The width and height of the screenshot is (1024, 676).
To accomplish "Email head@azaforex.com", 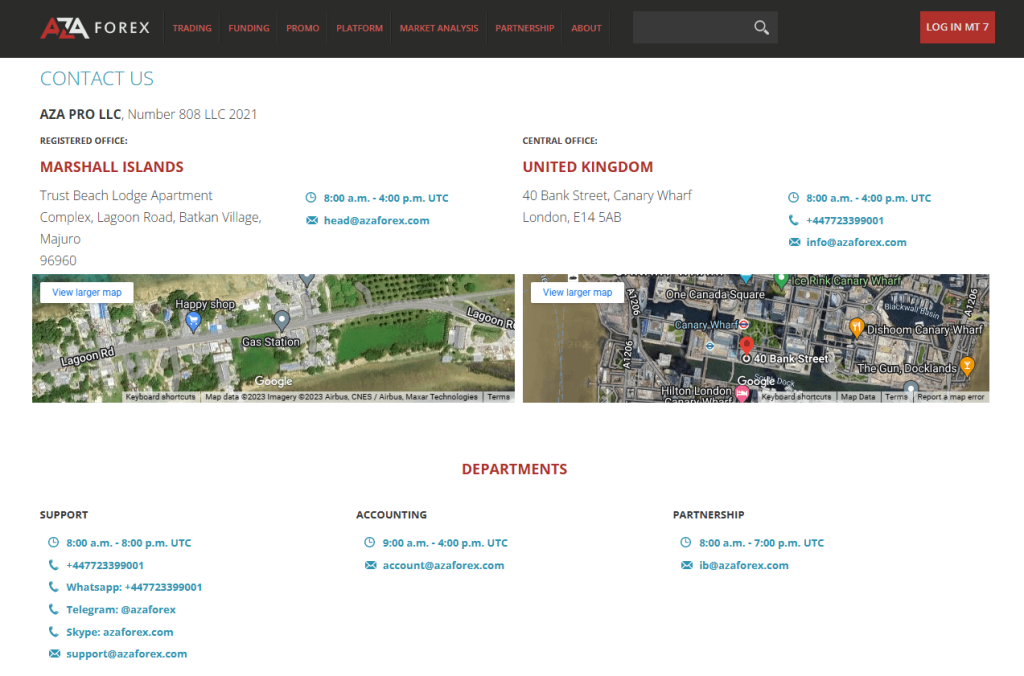I will 376,220.
